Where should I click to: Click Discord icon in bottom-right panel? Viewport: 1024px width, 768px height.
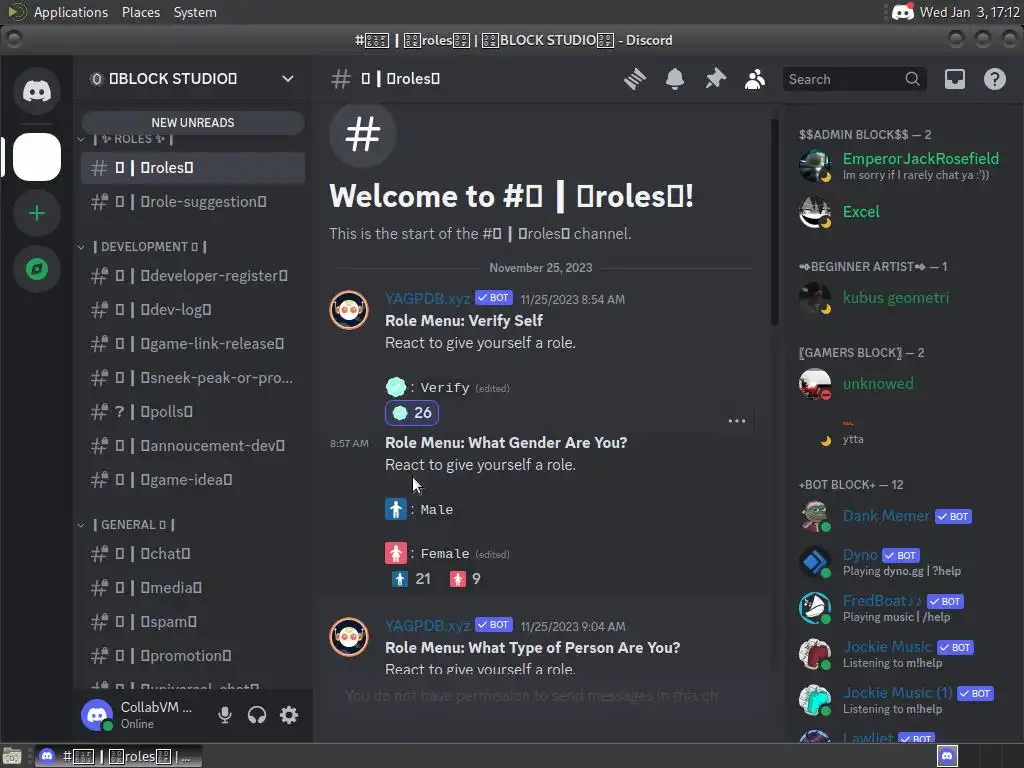947,756
